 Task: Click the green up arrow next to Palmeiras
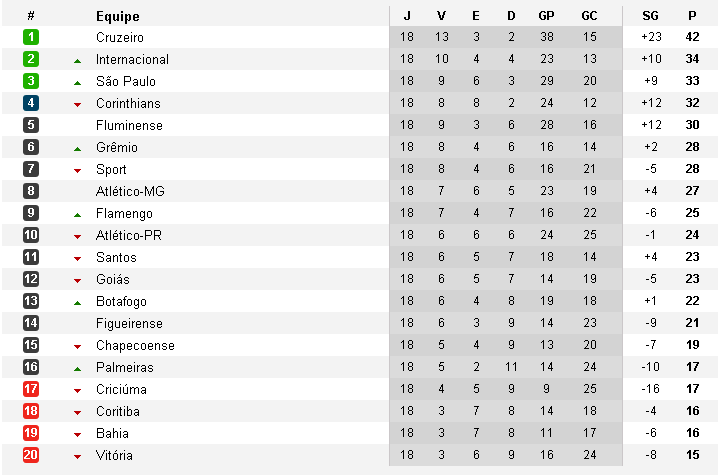click(x=77, y=368)
